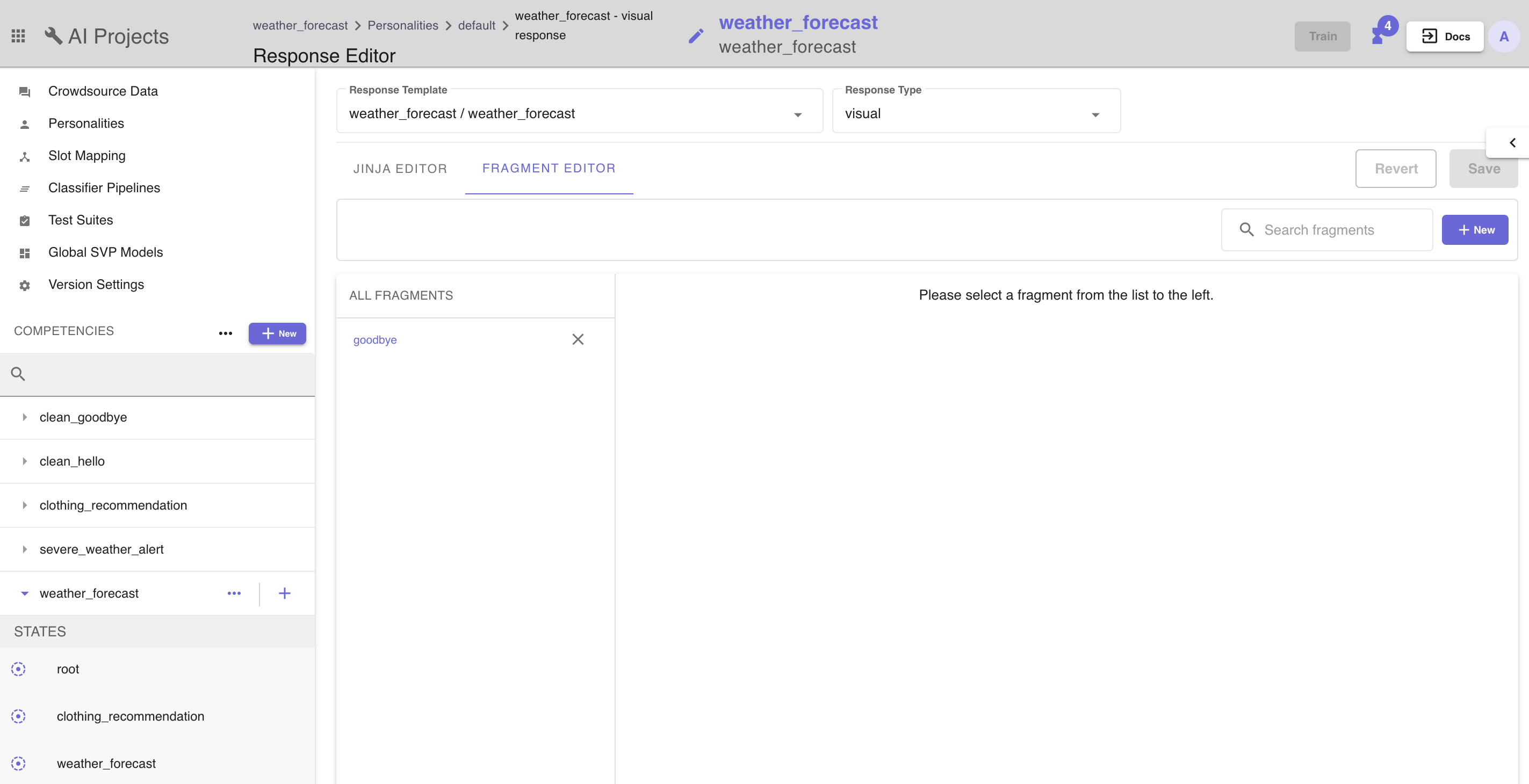
Task: Open Test Suites page
Action: point(81,220)
